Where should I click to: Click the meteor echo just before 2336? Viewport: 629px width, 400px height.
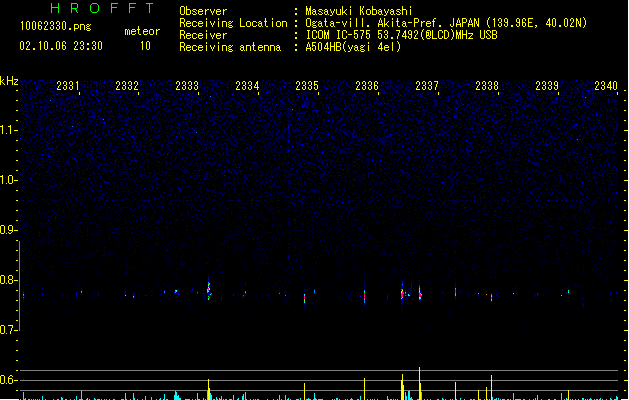pos(364,297)
